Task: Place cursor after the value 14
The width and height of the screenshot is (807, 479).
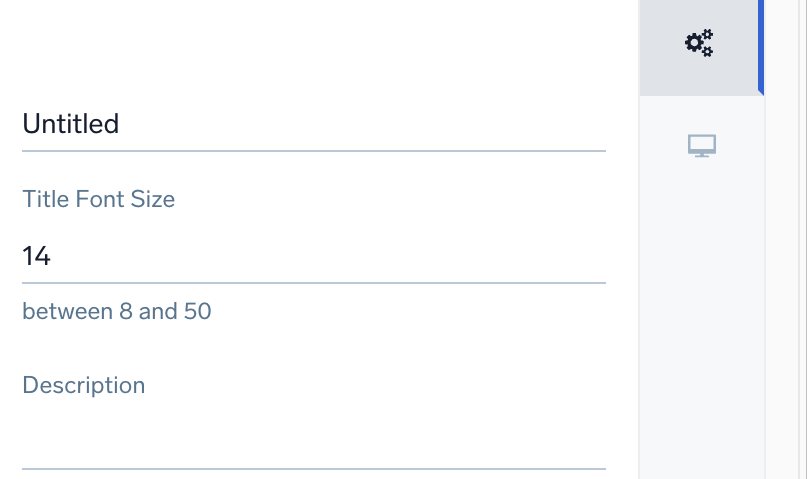Action: pos(52,257)
